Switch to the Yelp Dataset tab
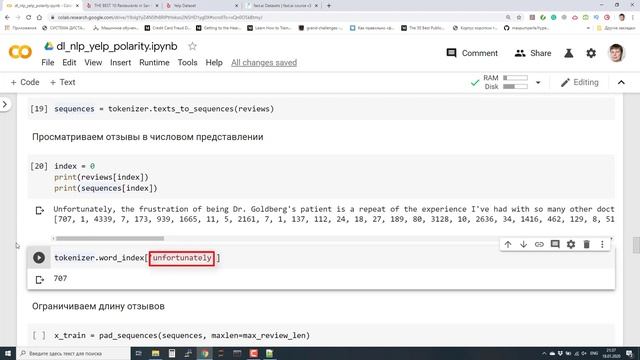This screenshot has height=360, width=640. pos(202,6)
